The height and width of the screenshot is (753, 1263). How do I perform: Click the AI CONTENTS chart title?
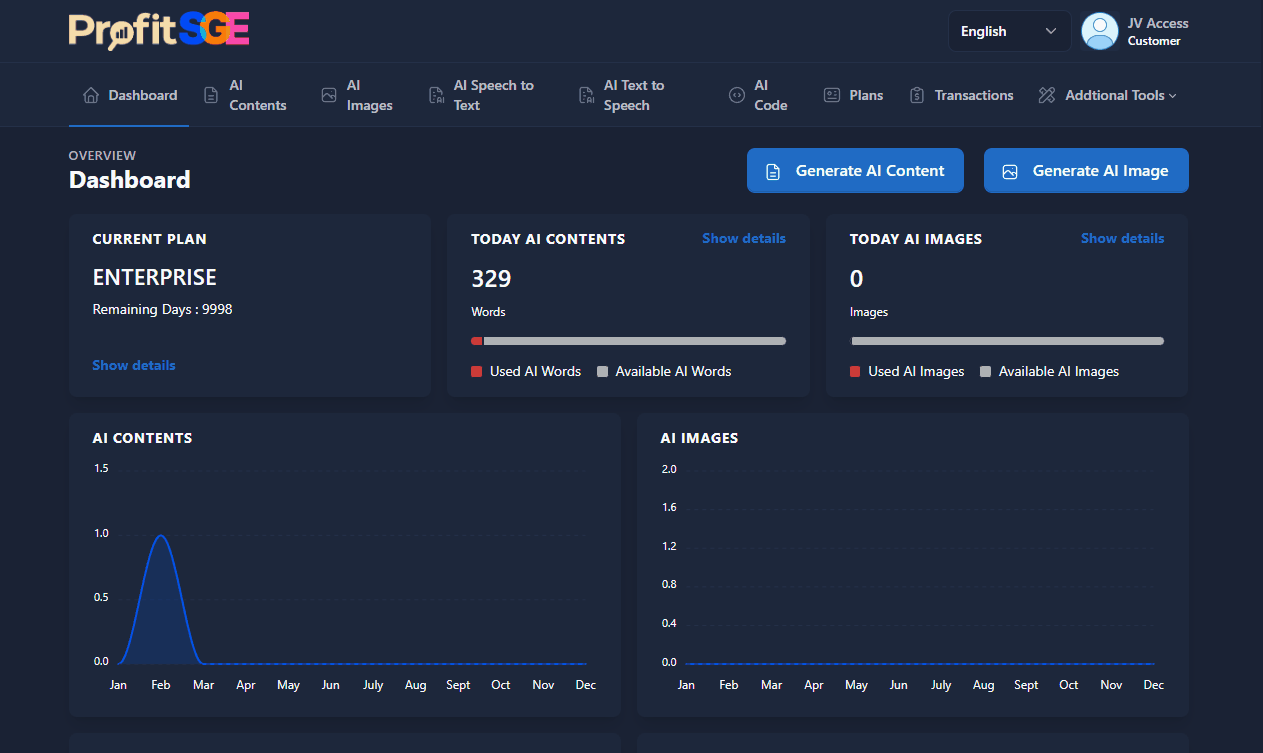point(142,438)
